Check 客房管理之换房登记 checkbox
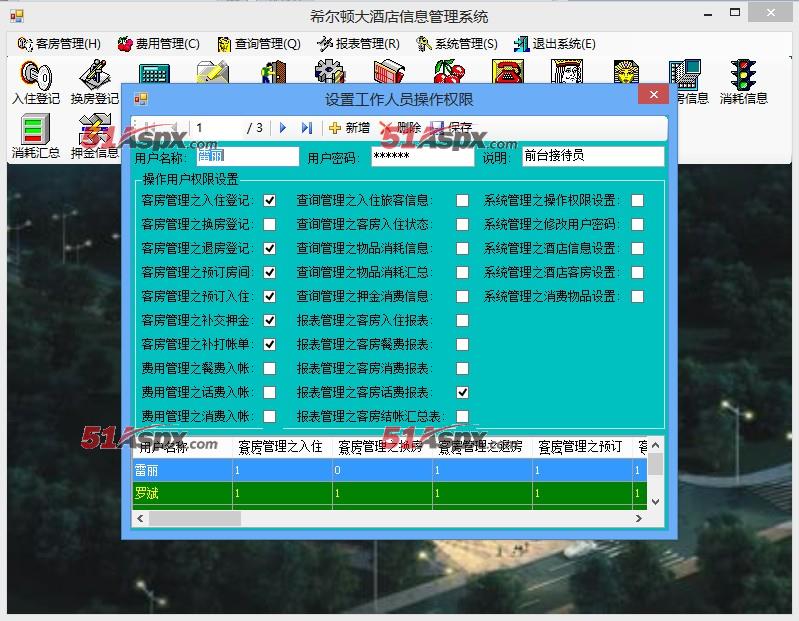Viewport: 799px width, 621px height. click(270, 225)
